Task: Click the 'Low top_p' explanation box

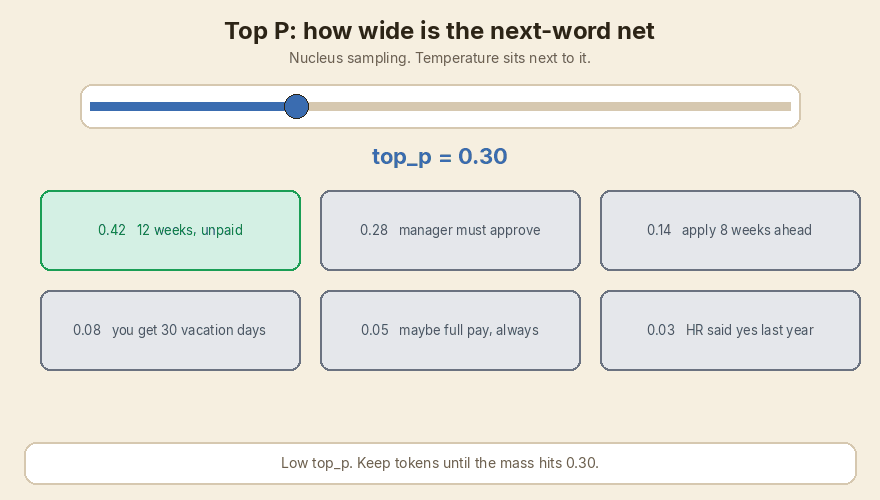Action: [440, 464]
